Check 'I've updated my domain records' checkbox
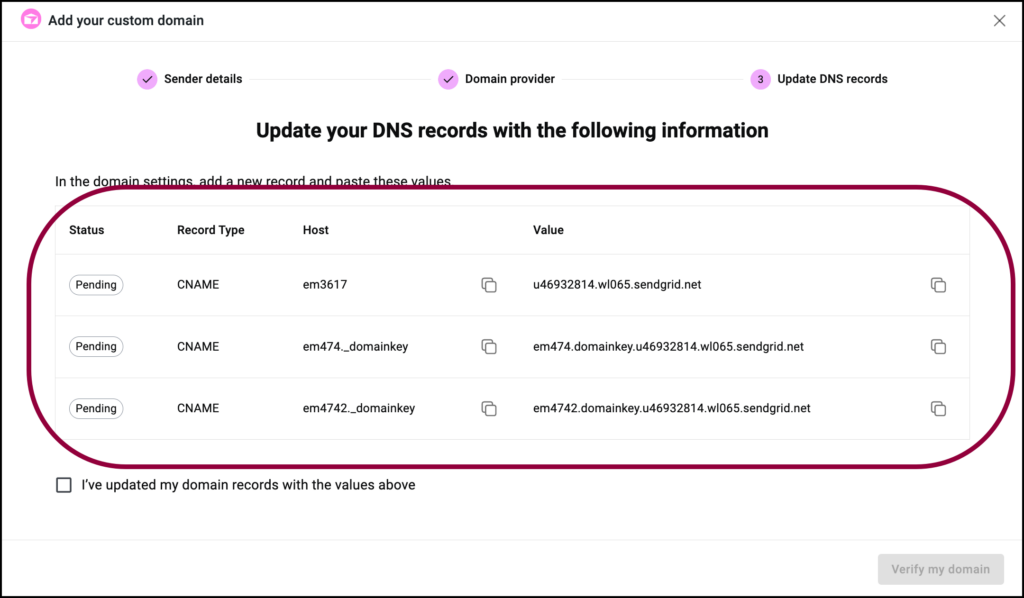 click(x=63, y=484)
